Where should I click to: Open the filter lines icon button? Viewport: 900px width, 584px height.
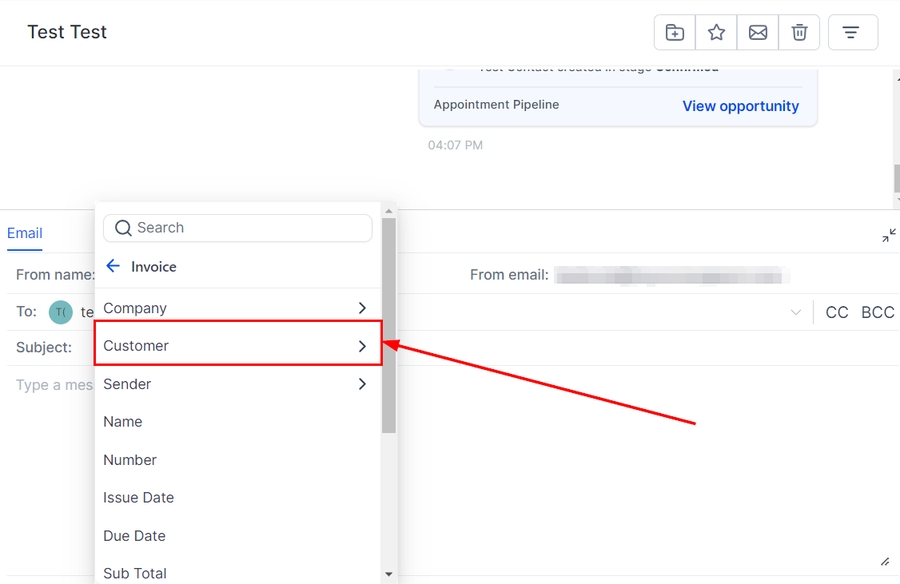(x=852, y=33)
